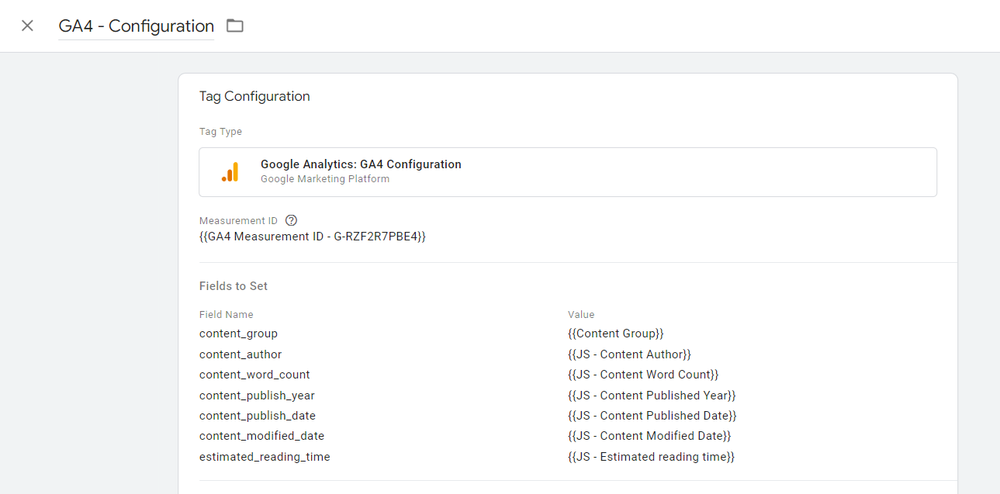The height and width of the screenshot is (494, 1000).
Task: Click the {{GA4 Measurement ID - G-RZF2R7PBE4}} value
Action: (x=312, y=237)
